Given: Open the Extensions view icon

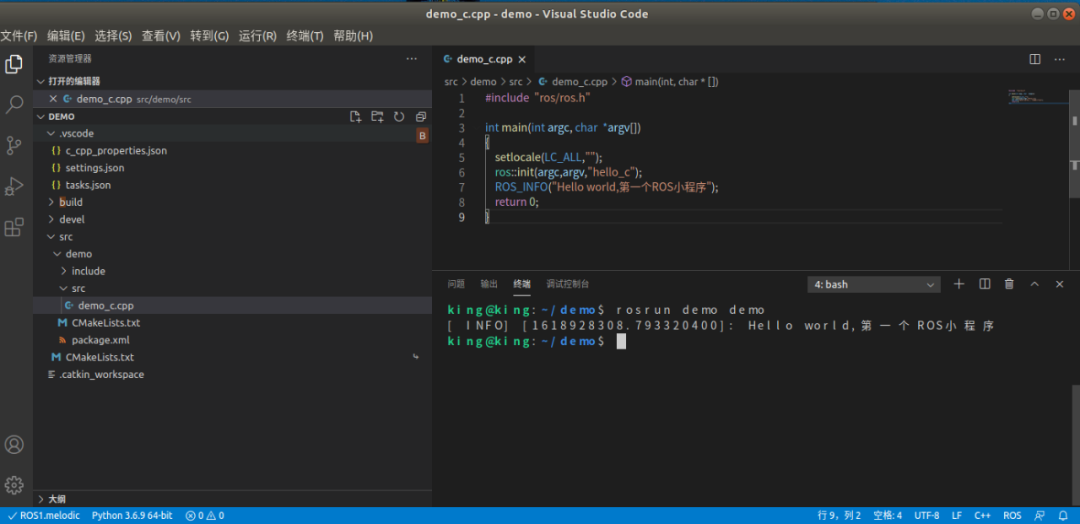Looking at the screenshot, I should click(x=14, y=227).
